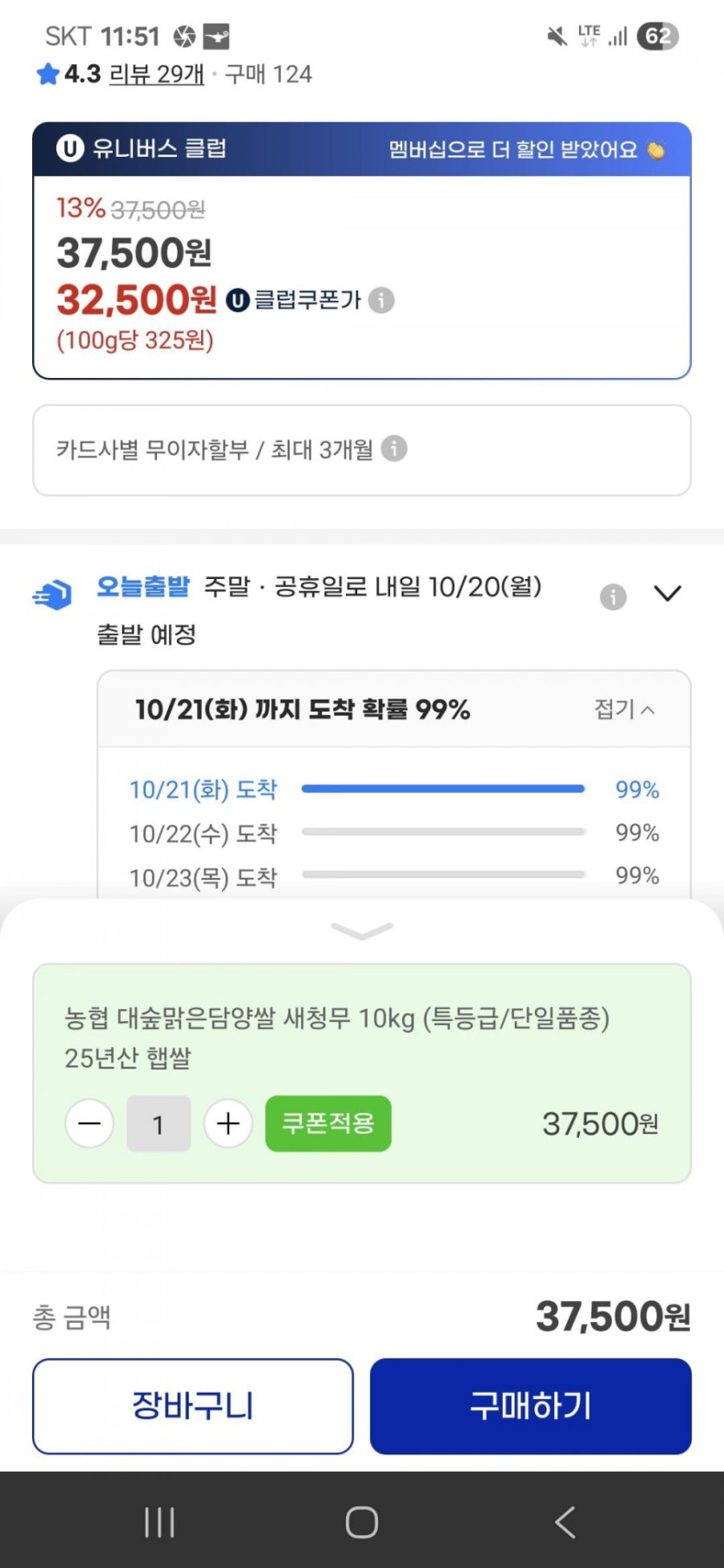Increase quantity with the plus button
Image resolution: width=724 pixels, height=1568 pixels.
click(x=228, y=1124)
